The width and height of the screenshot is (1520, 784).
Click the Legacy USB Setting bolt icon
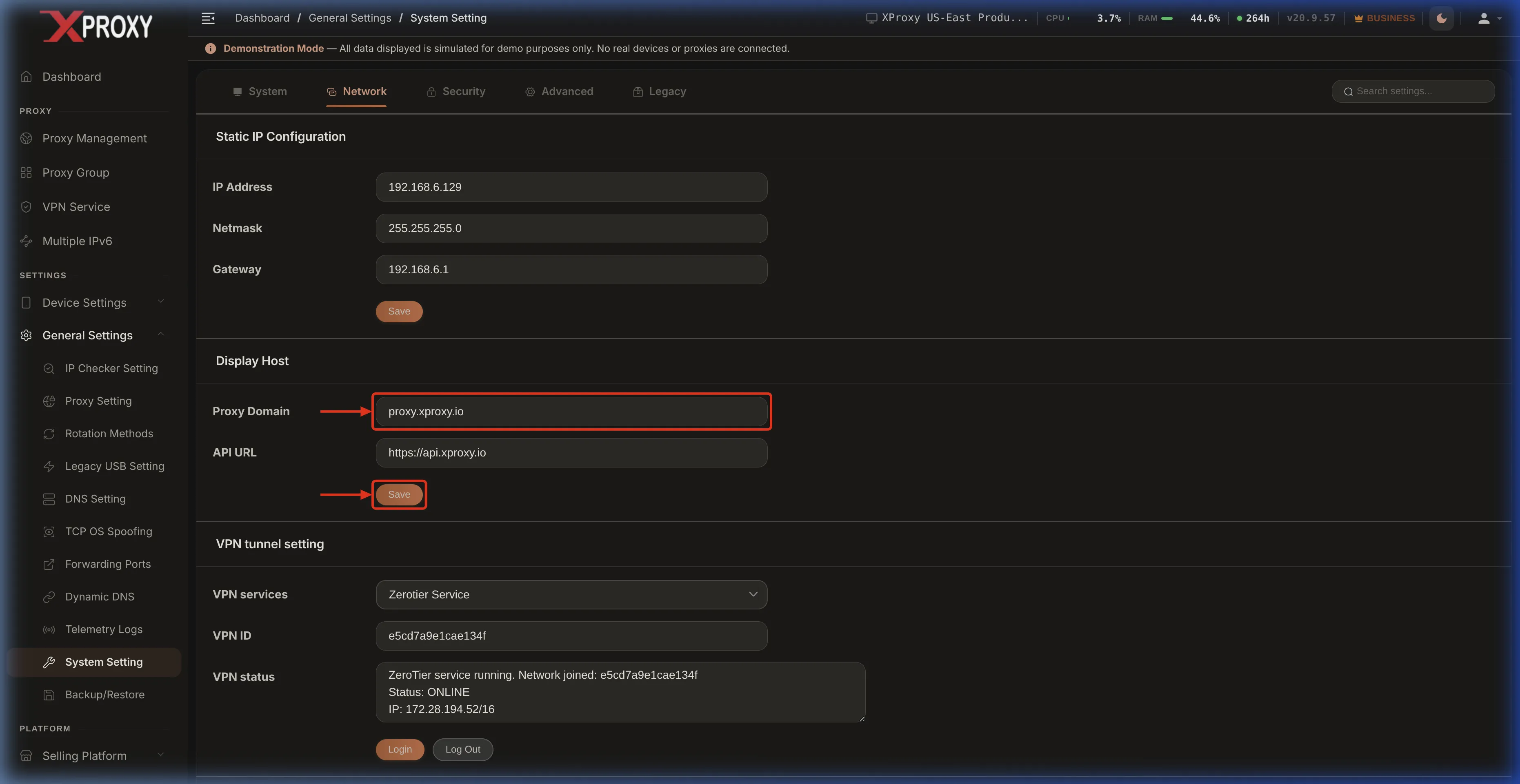49,466
